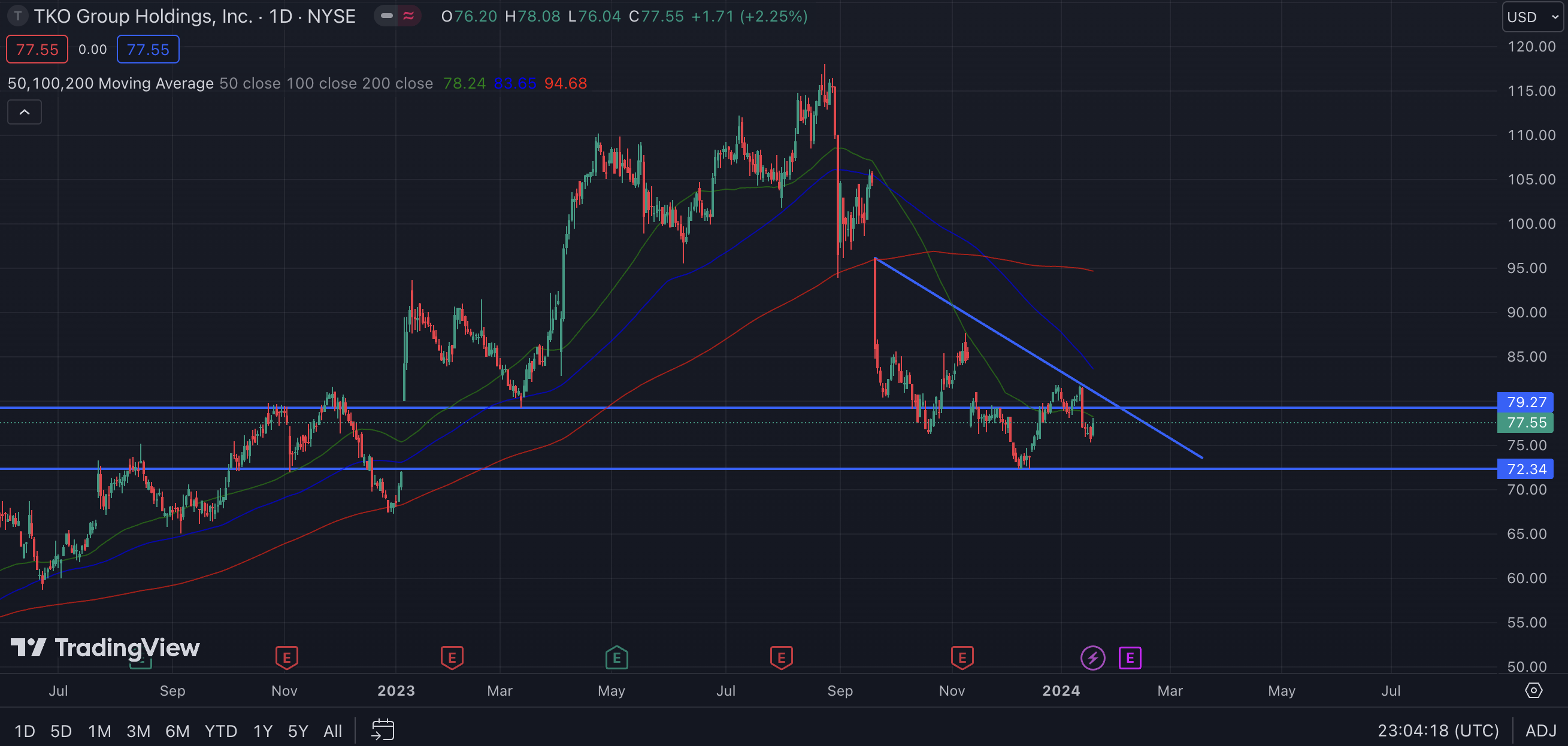Click the 94.68 200-day MA value

point(565,83)
